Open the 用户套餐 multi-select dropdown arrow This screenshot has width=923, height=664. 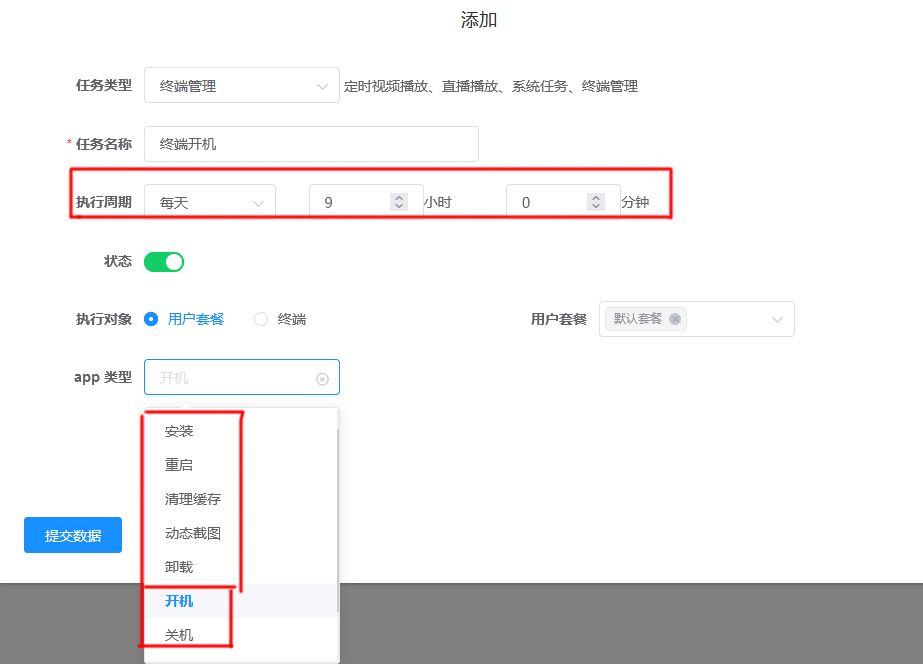point(777,319)
